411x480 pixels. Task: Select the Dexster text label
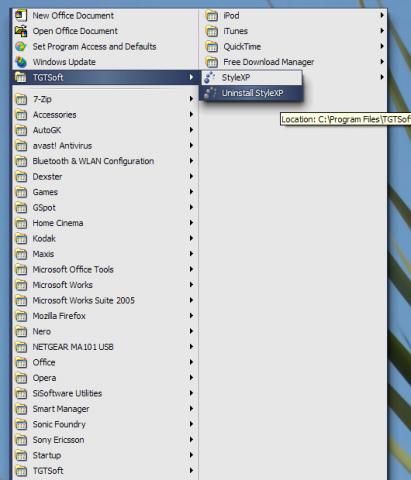47,177
